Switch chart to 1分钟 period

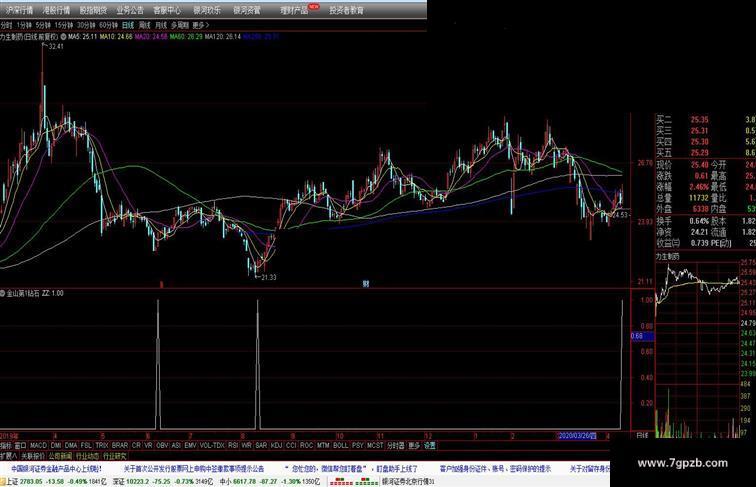[x=24, y=25]
